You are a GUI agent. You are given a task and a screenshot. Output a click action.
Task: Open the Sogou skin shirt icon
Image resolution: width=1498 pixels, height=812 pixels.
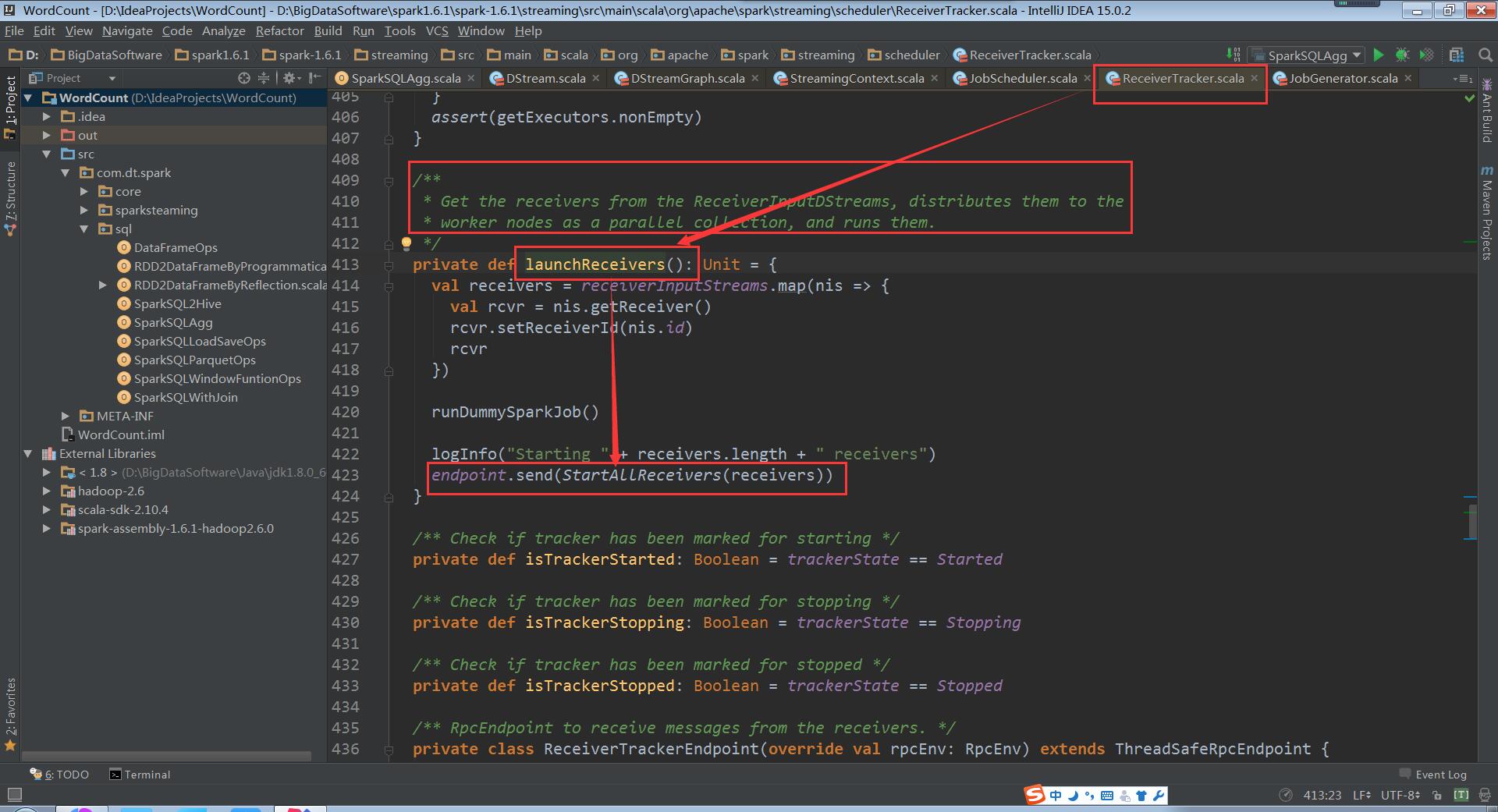pyautogui.click(x=1141, y=796)
